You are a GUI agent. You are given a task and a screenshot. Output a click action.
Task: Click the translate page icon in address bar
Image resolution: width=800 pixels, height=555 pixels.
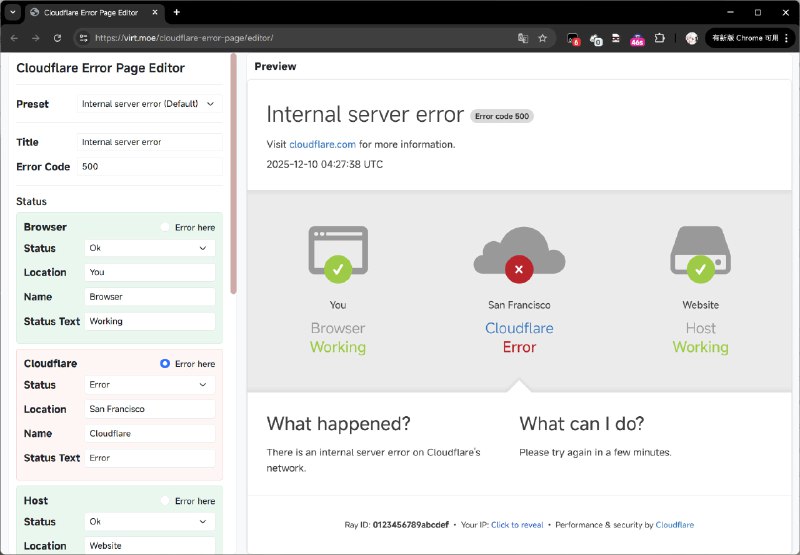coord(522,38)
